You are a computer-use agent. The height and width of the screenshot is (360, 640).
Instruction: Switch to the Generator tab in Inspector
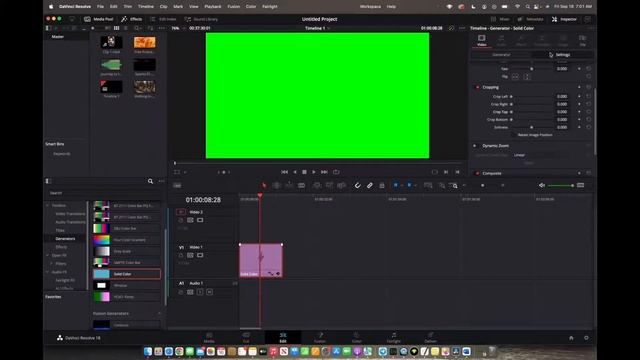[501, 55]
